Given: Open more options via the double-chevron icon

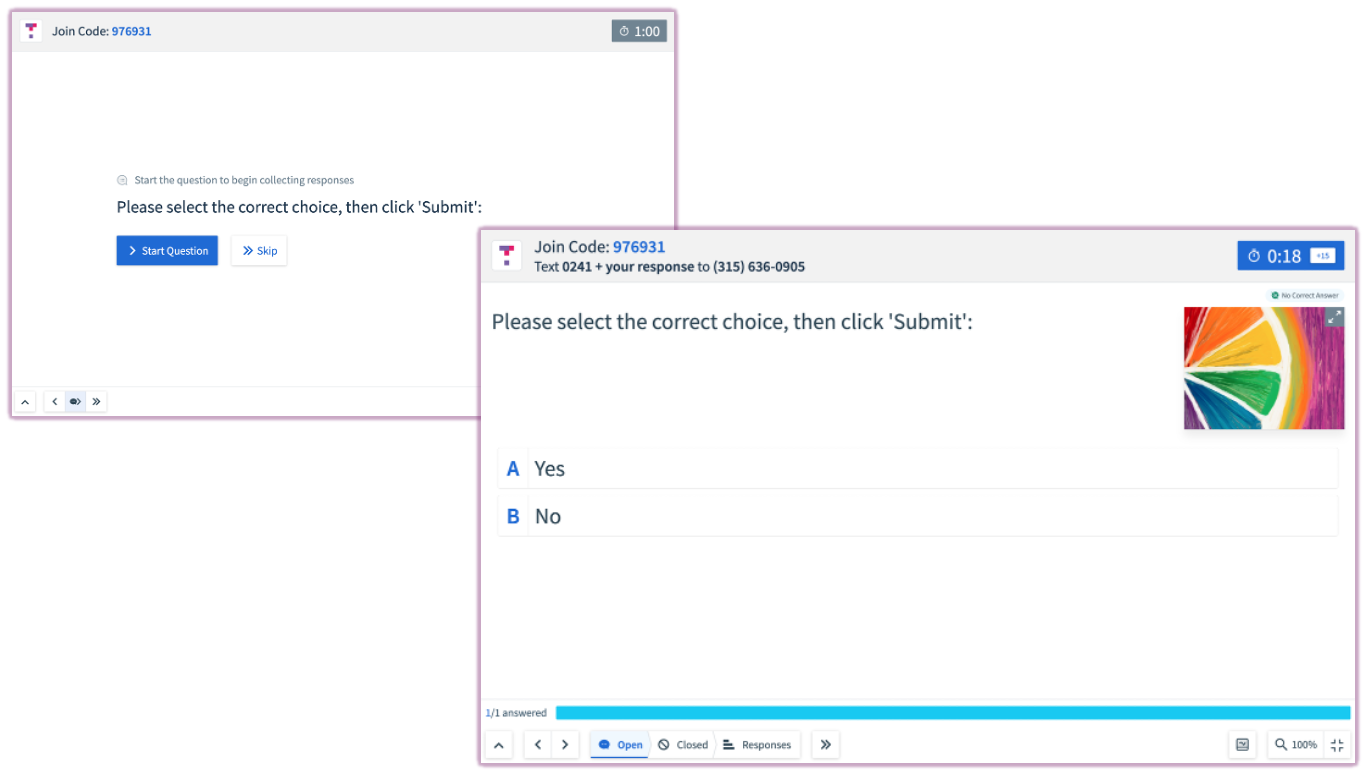Looking at the screenshot, I should tap(825, 745).
